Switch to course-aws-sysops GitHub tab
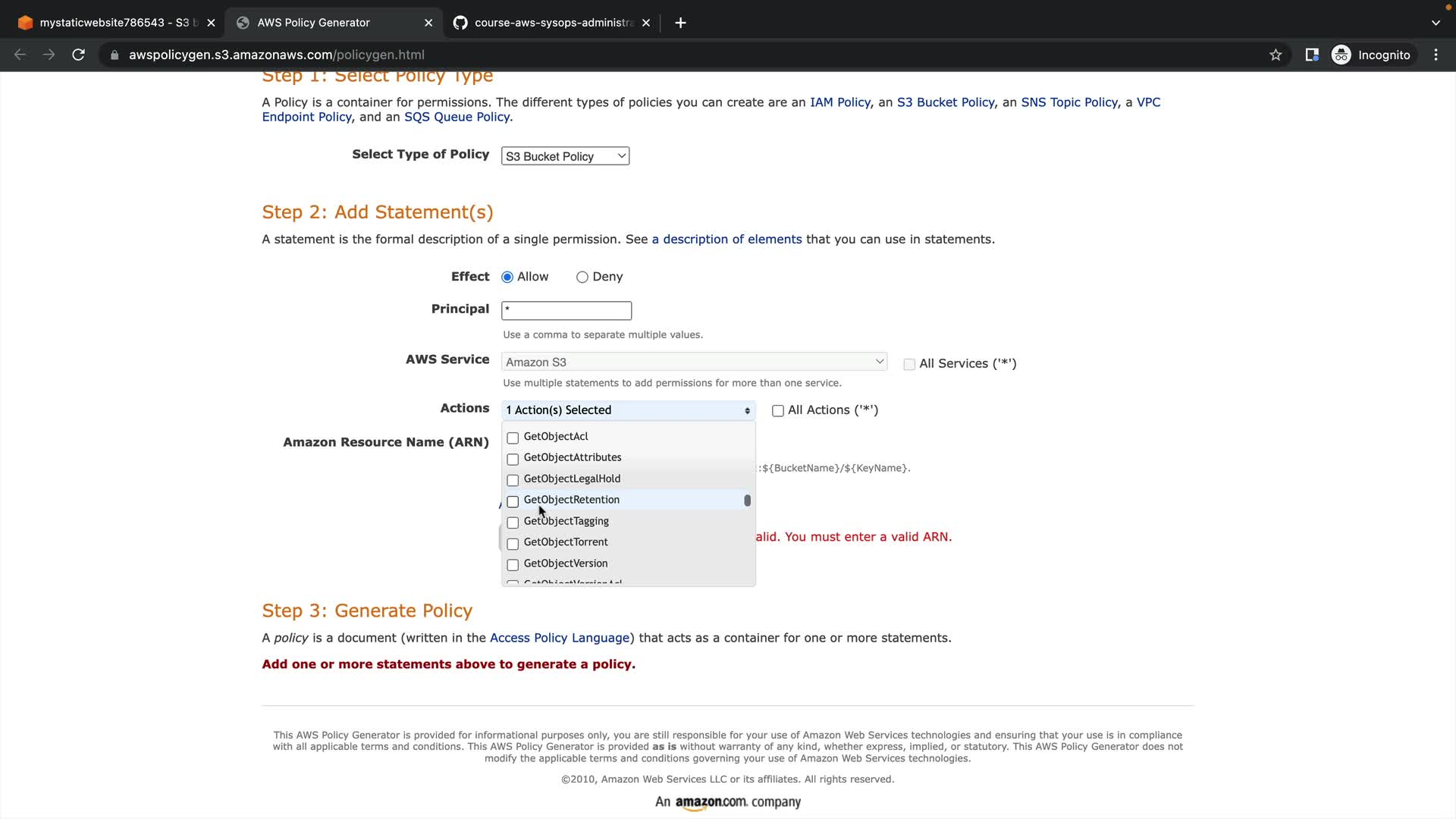 pos(552,23)
